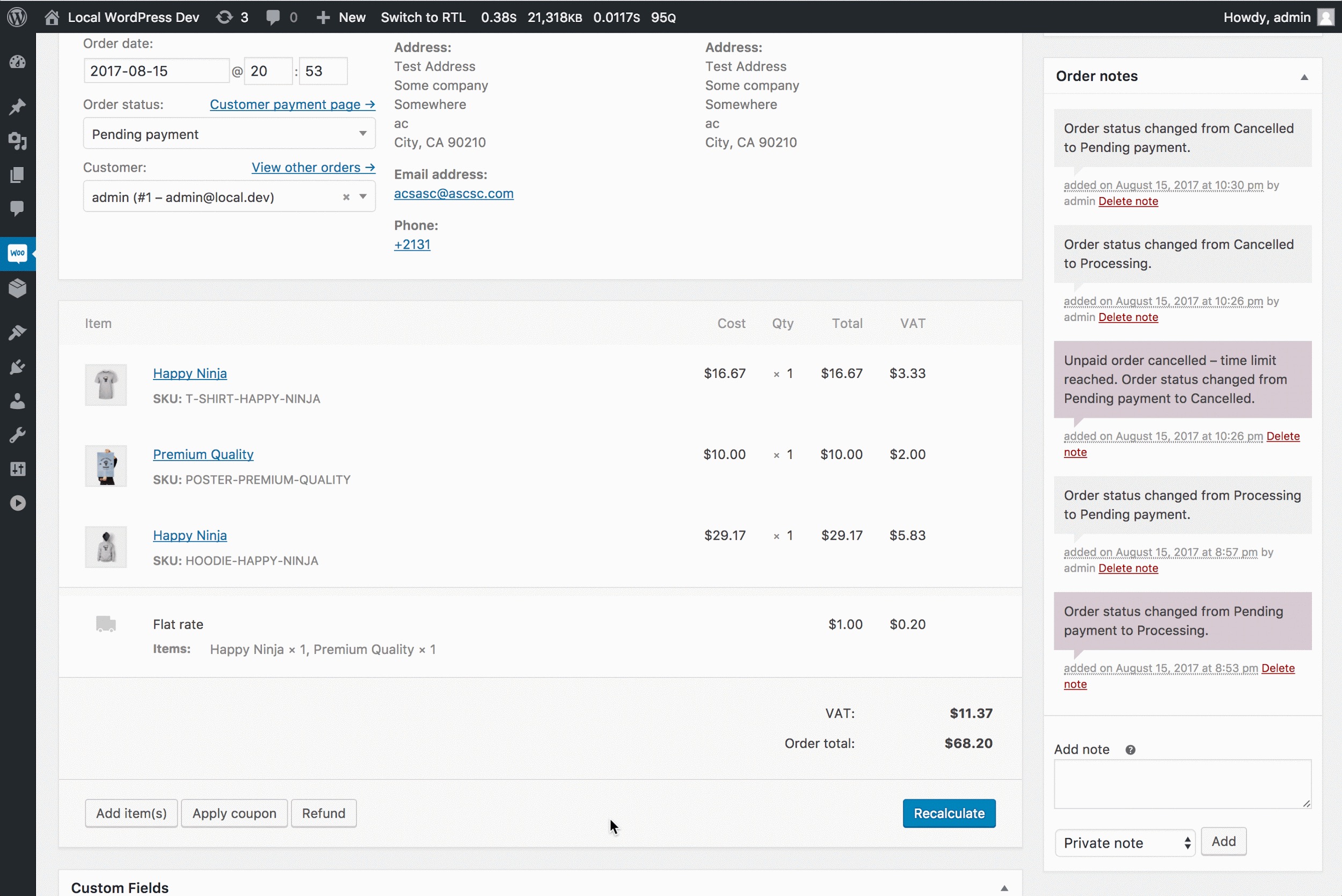This screenshot has width=1342, height=896.
Task: Open the Tools wrench icon
Action: click(17, 435)
